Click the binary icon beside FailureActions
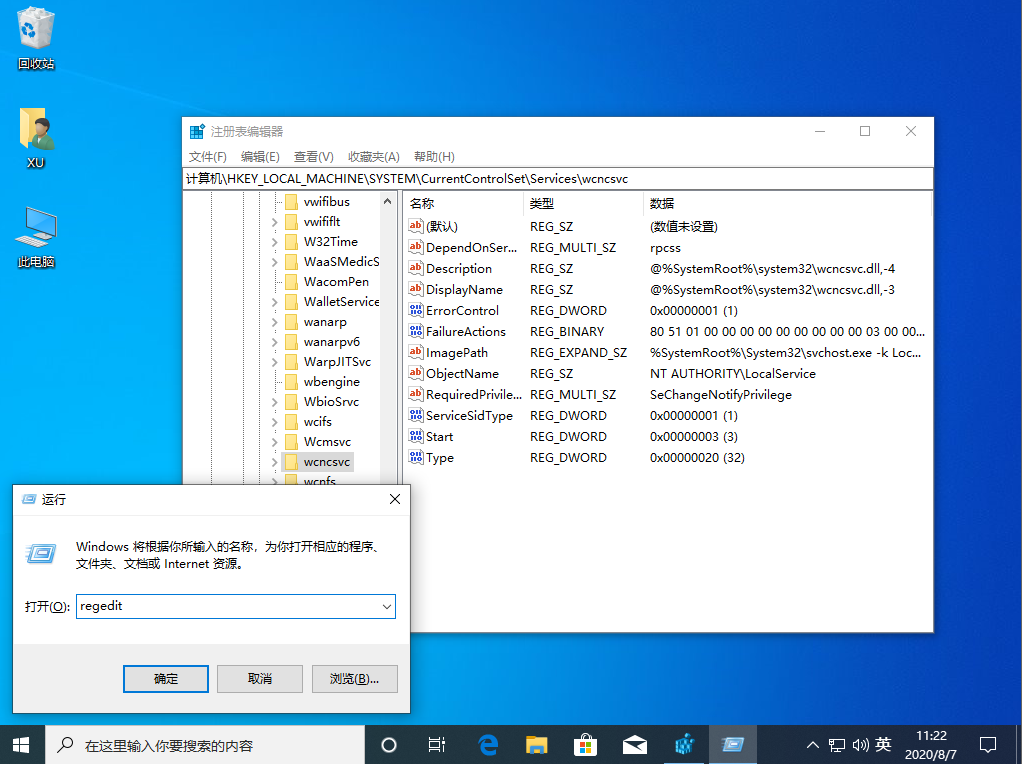The height and width of the screenshot is (764, 1022). [x=416, y=331]
